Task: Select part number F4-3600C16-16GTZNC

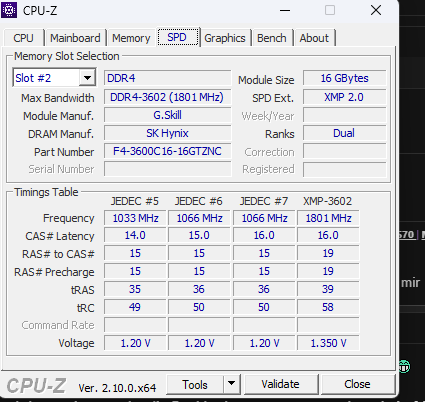Action: point(167,151)
